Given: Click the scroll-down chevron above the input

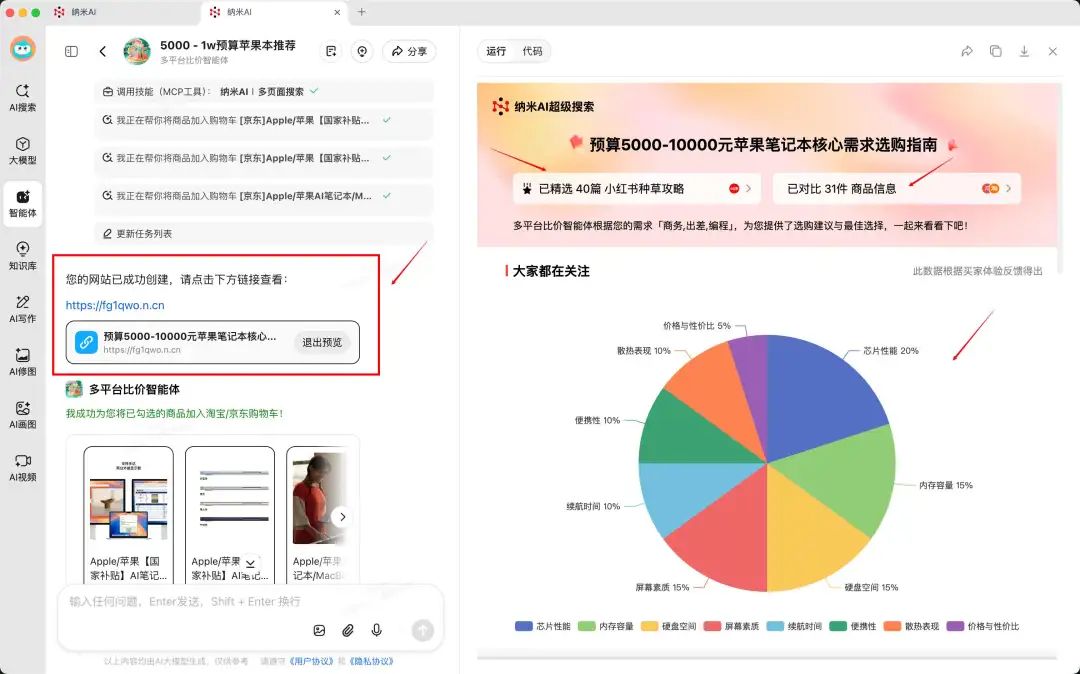Looking at the screenshot, I should 251,563.
